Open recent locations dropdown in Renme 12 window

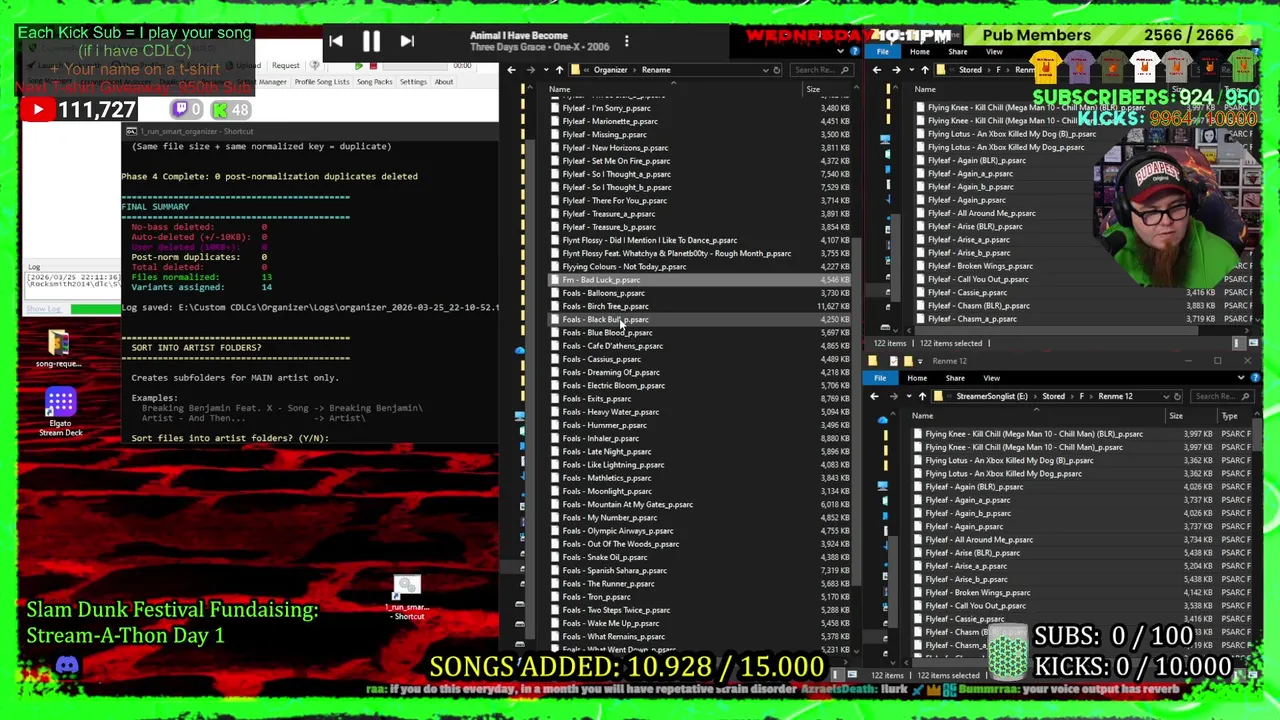click(908, 396)
